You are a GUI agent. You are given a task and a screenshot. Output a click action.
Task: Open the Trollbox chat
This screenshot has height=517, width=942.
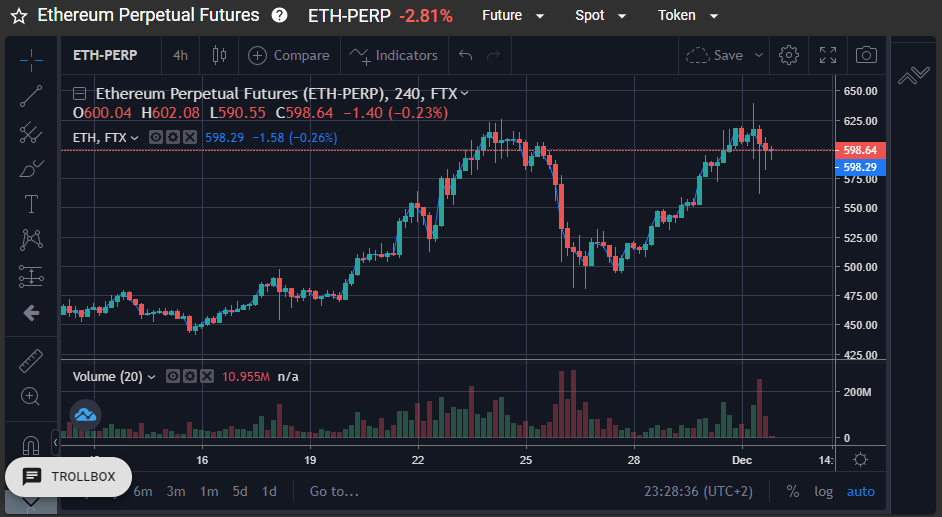[x=68, y=477]
